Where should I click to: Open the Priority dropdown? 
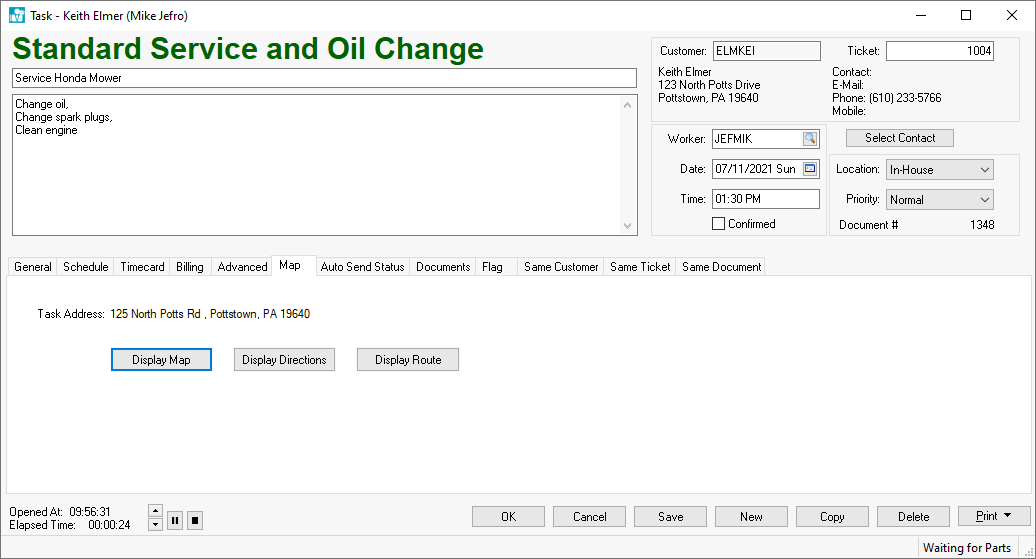point(985,200)
